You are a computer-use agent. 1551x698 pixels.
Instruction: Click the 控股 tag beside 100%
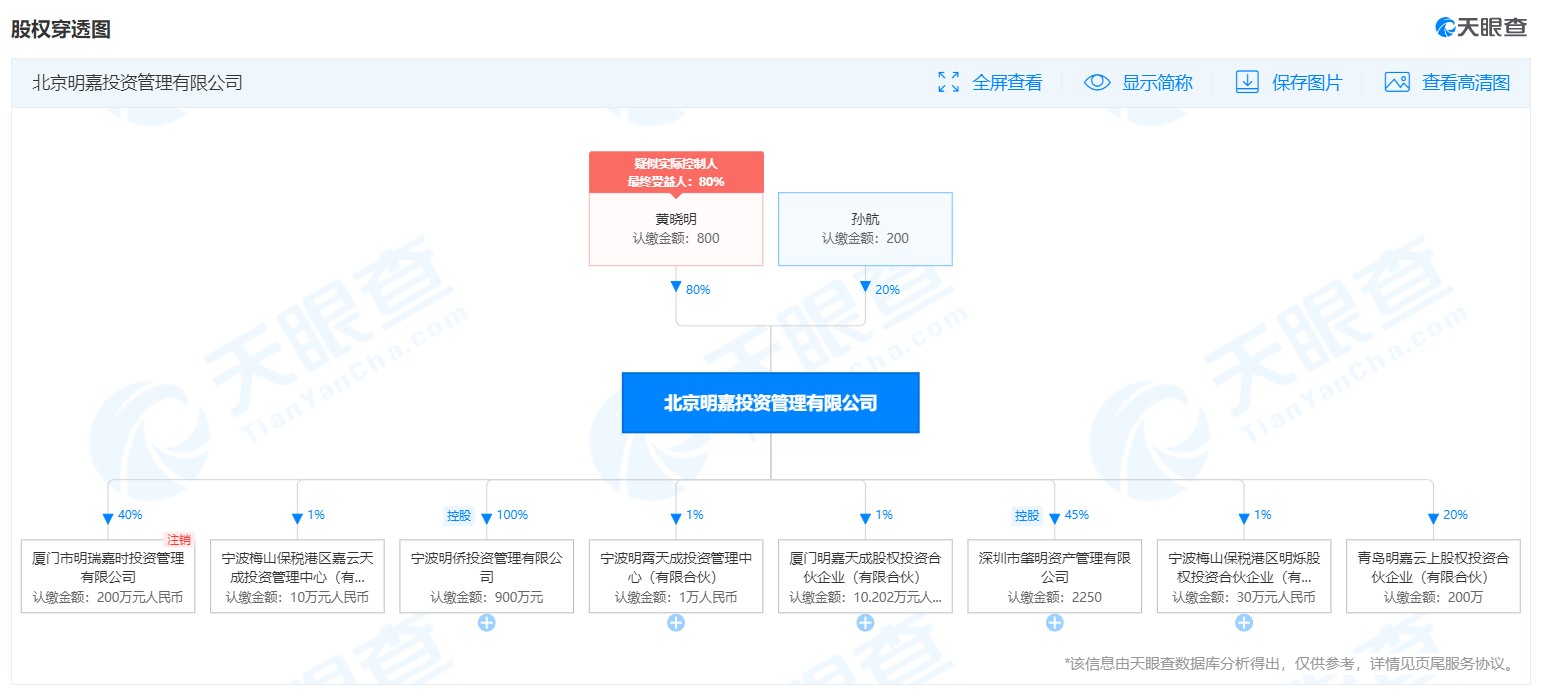459,515
